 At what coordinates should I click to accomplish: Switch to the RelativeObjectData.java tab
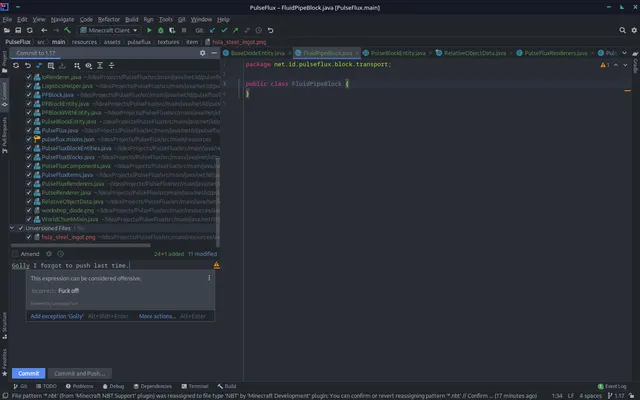tap(475, 53)
